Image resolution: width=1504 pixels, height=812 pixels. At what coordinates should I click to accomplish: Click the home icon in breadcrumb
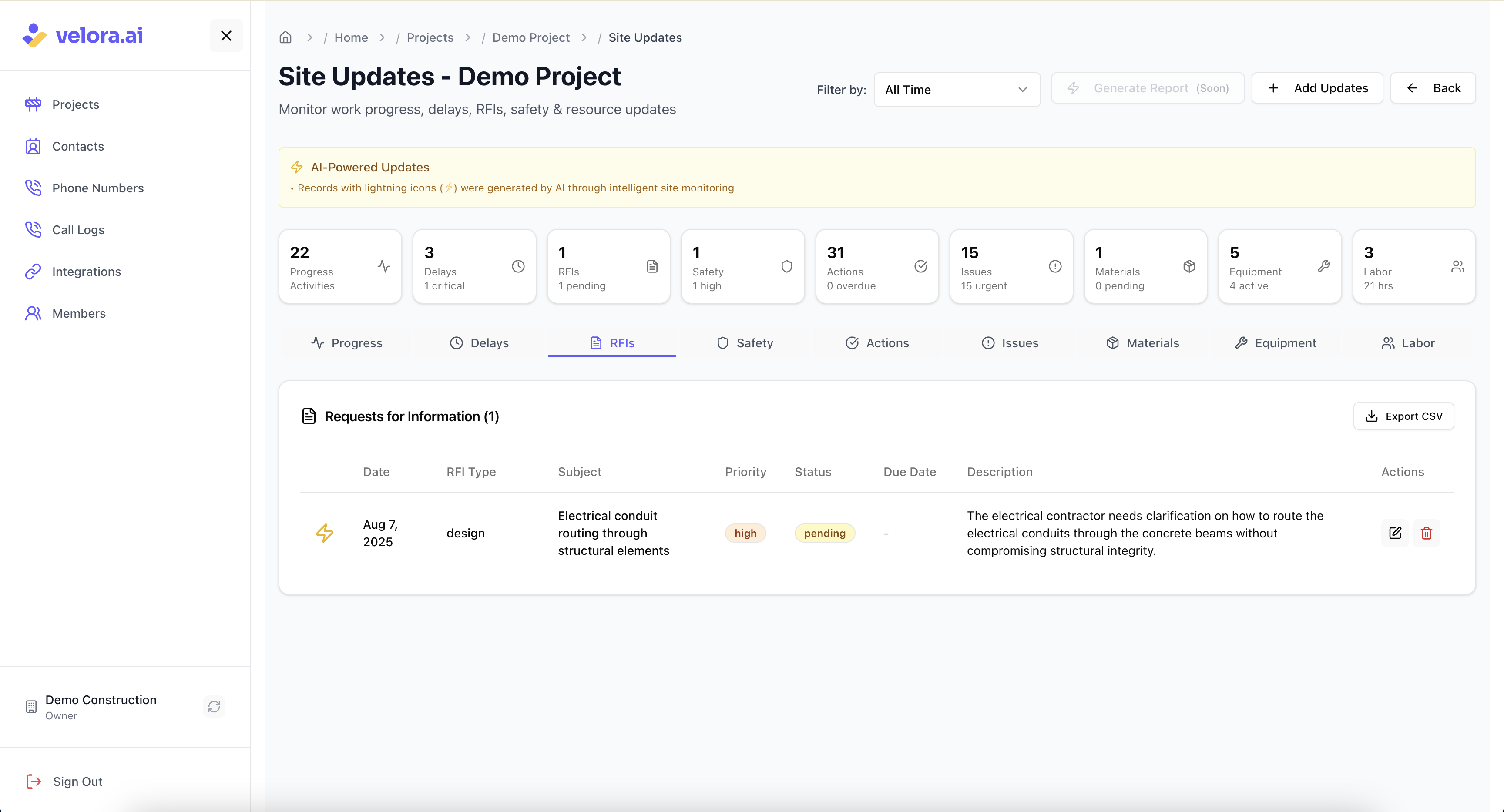(285, 37)
